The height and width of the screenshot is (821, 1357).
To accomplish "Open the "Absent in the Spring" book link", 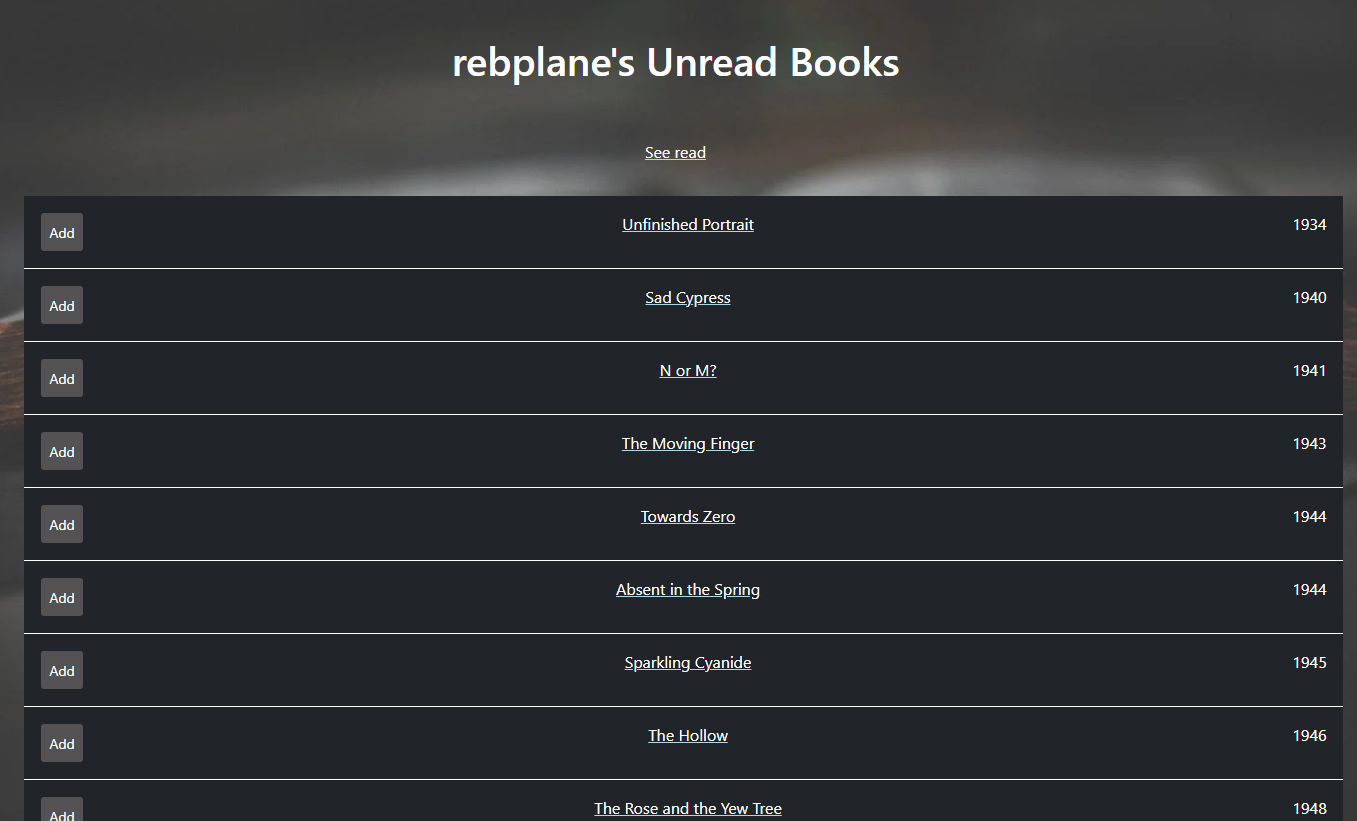I will (688, 589).
